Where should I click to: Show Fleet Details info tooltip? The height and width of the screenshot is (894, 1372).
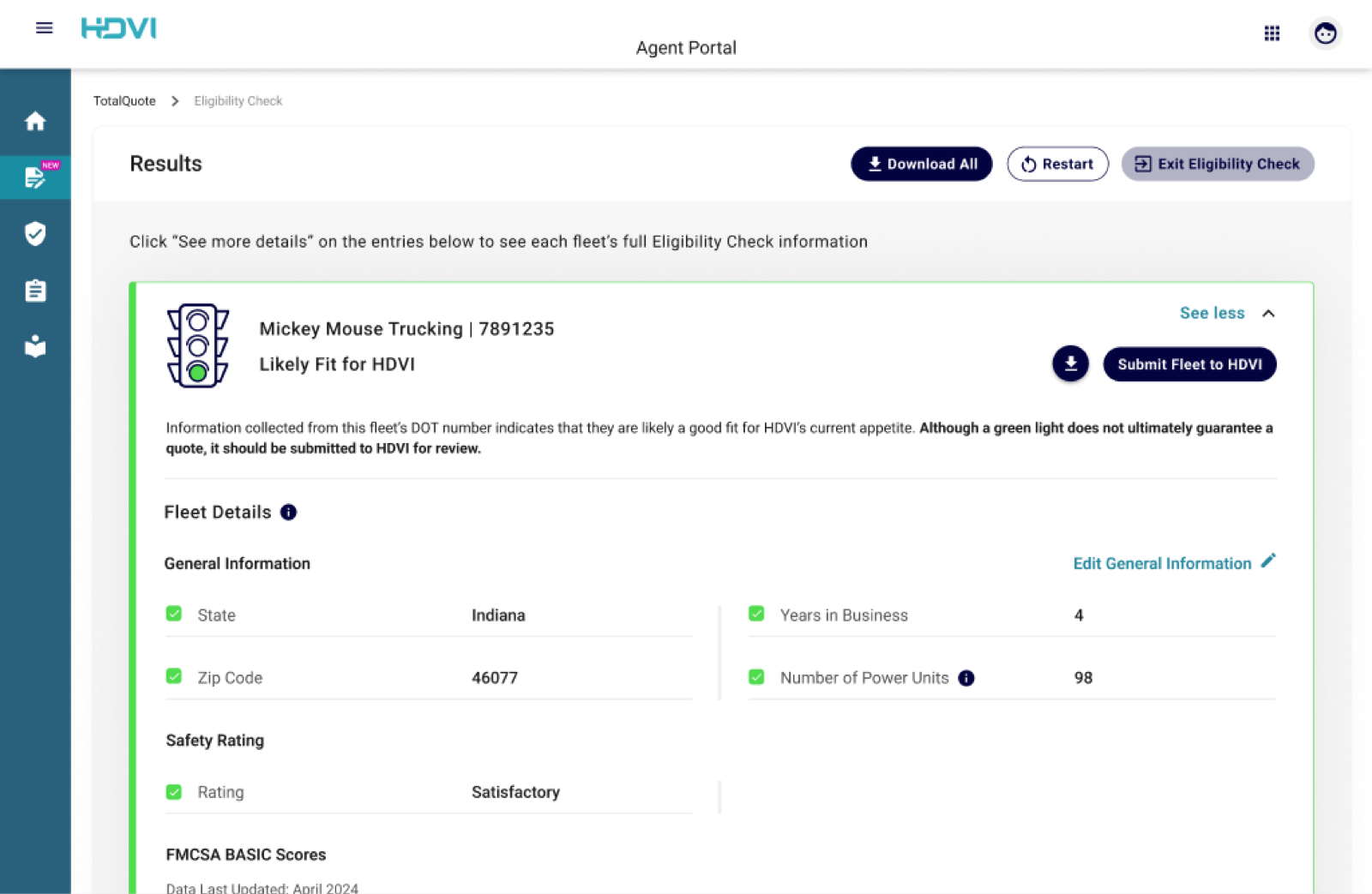[x=289, y=513]
